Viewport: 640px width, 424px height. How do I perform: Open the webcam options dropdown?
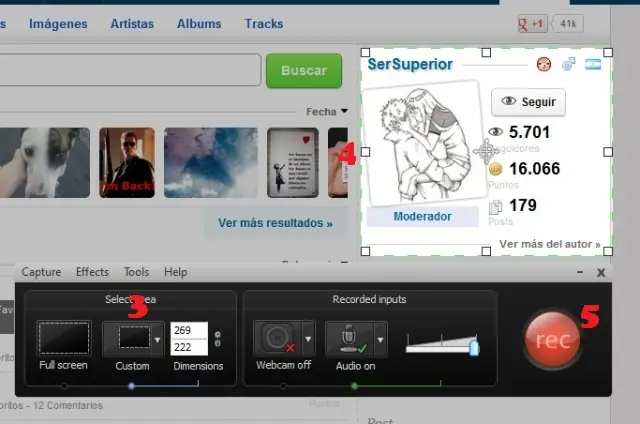309,339
